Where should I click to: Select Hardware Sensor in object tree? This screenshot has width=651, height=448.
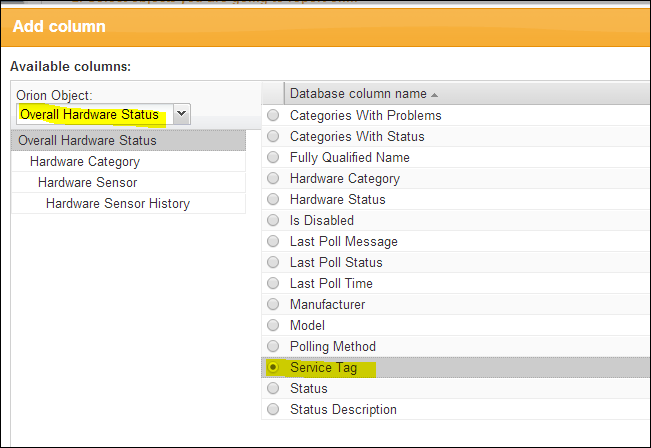pos(88,183)
